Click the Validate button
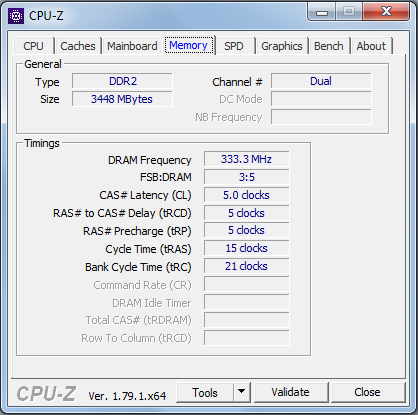 point(290,392)
